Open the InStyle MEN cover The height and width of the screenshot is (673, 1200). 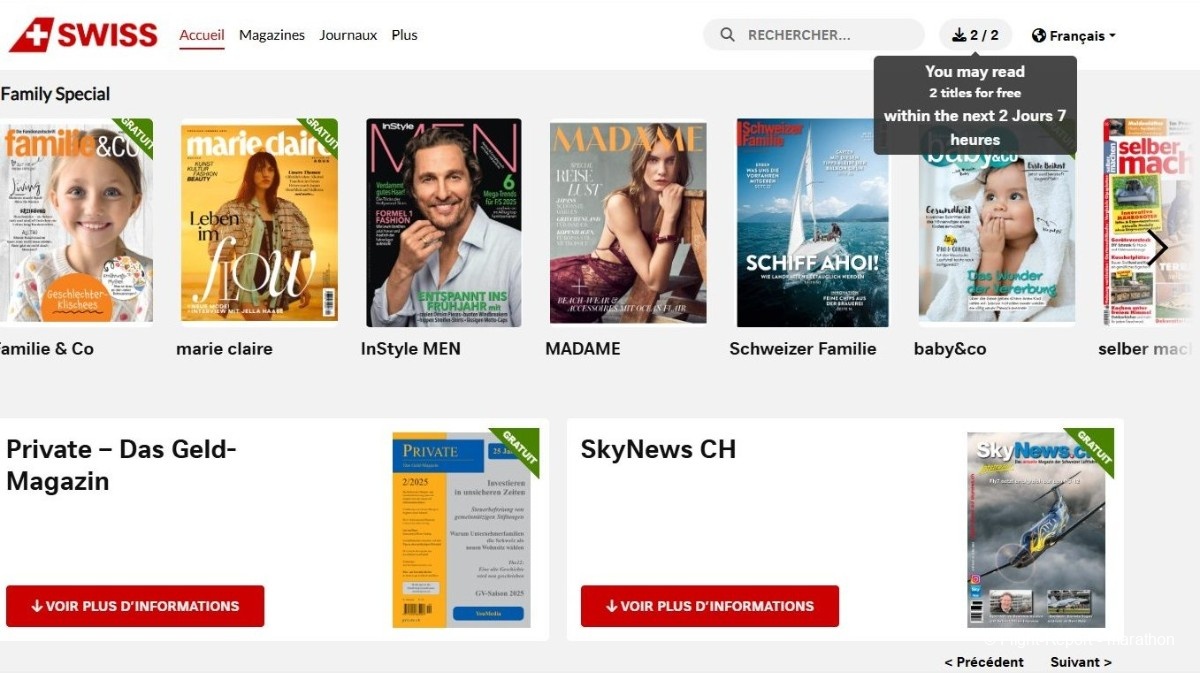point(443,222)
